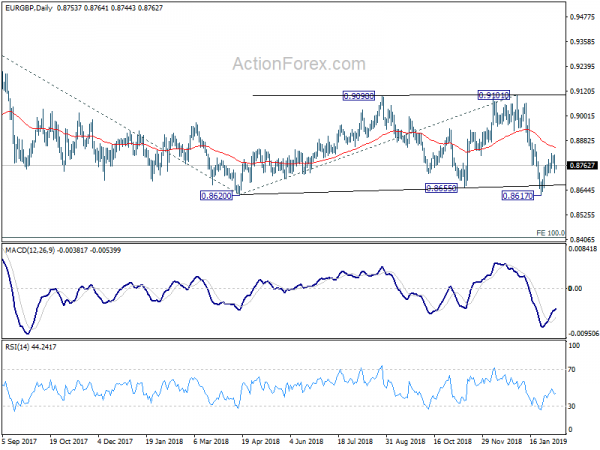Image resolution: width=600 pixels, height=450 pixels.
Task: Select the 0.86170 price label
Action: click(x=517, y=196)
